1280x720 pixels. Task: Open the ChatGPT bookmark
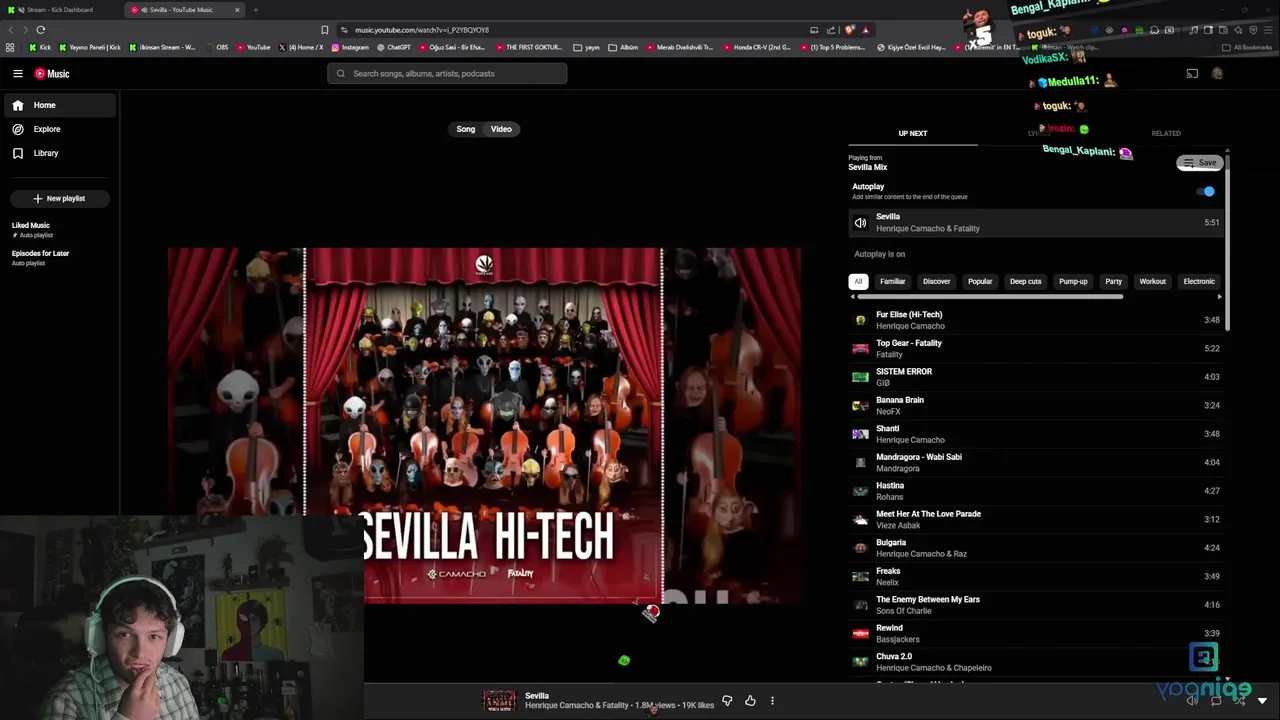point(393,47)
